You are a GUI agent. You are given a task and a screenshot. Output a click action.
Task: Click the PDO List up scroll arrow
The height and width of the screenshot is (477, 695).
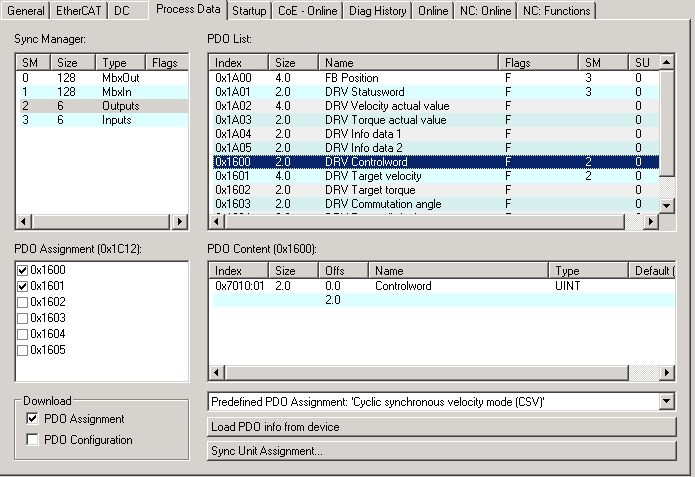coord(666,63)
